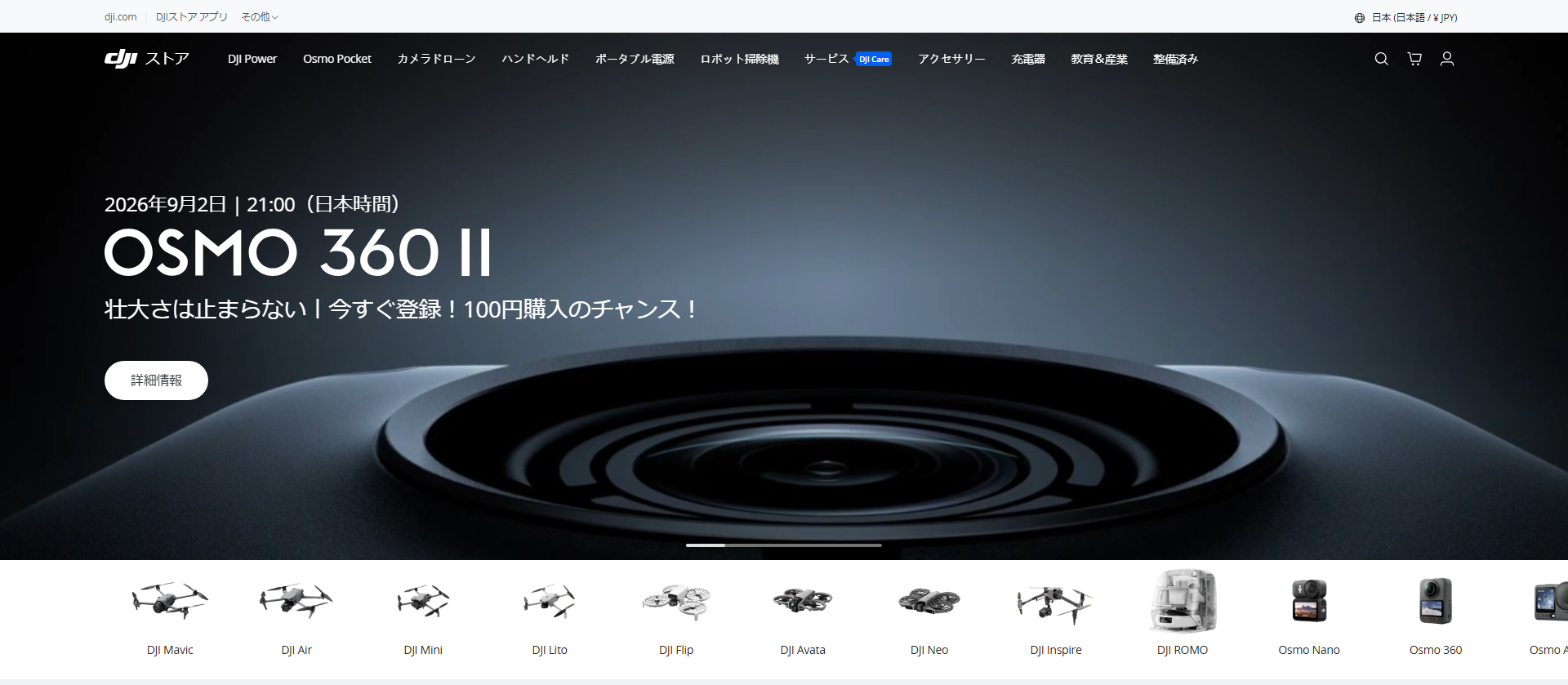Click the DJI Lito label
Image resolution: width=1568 pixels, height=685 pixels.
click(550, 650)
